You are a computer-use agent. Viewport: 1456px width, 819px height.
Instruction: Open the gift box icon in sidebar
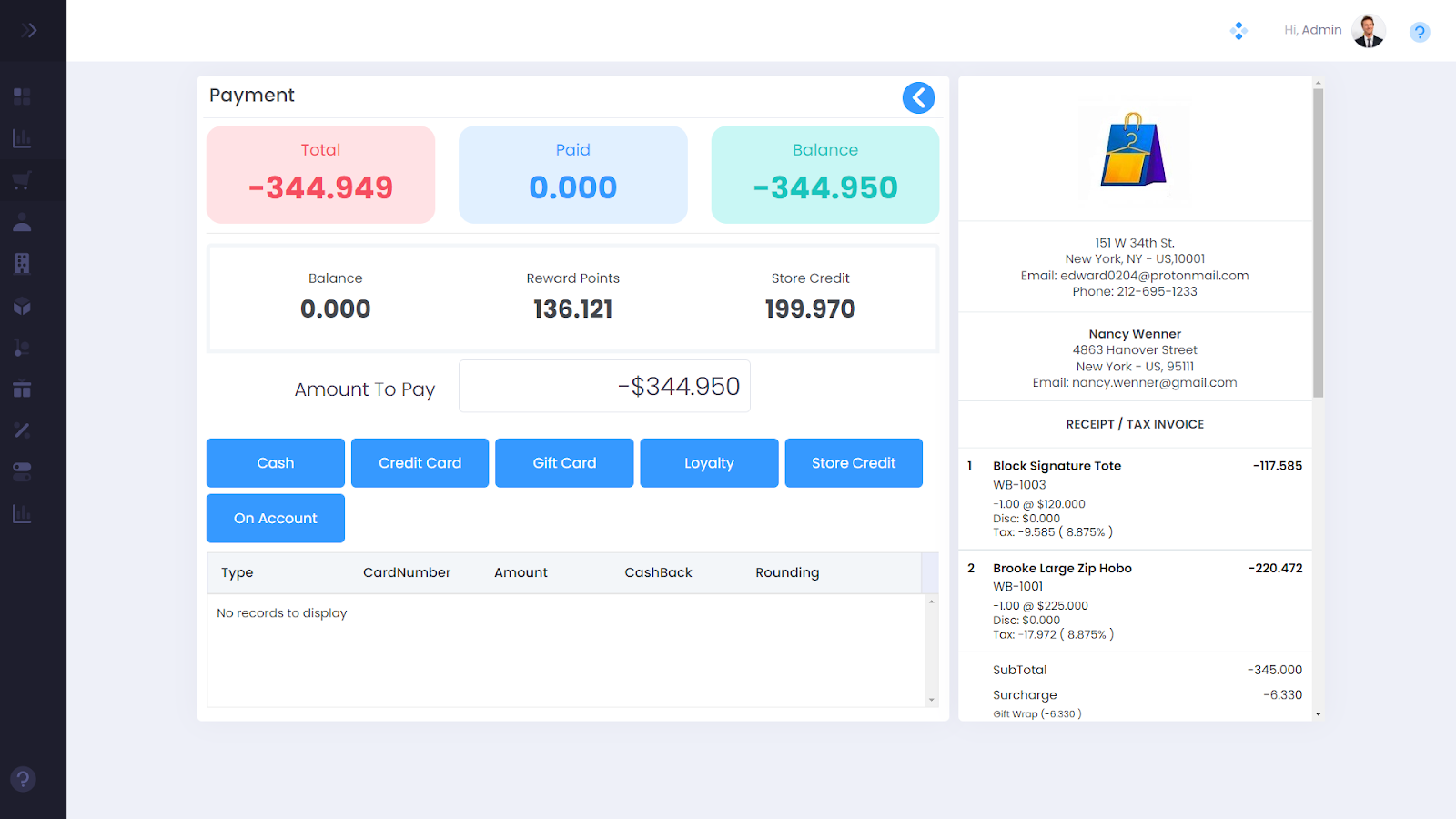[22, 389]
